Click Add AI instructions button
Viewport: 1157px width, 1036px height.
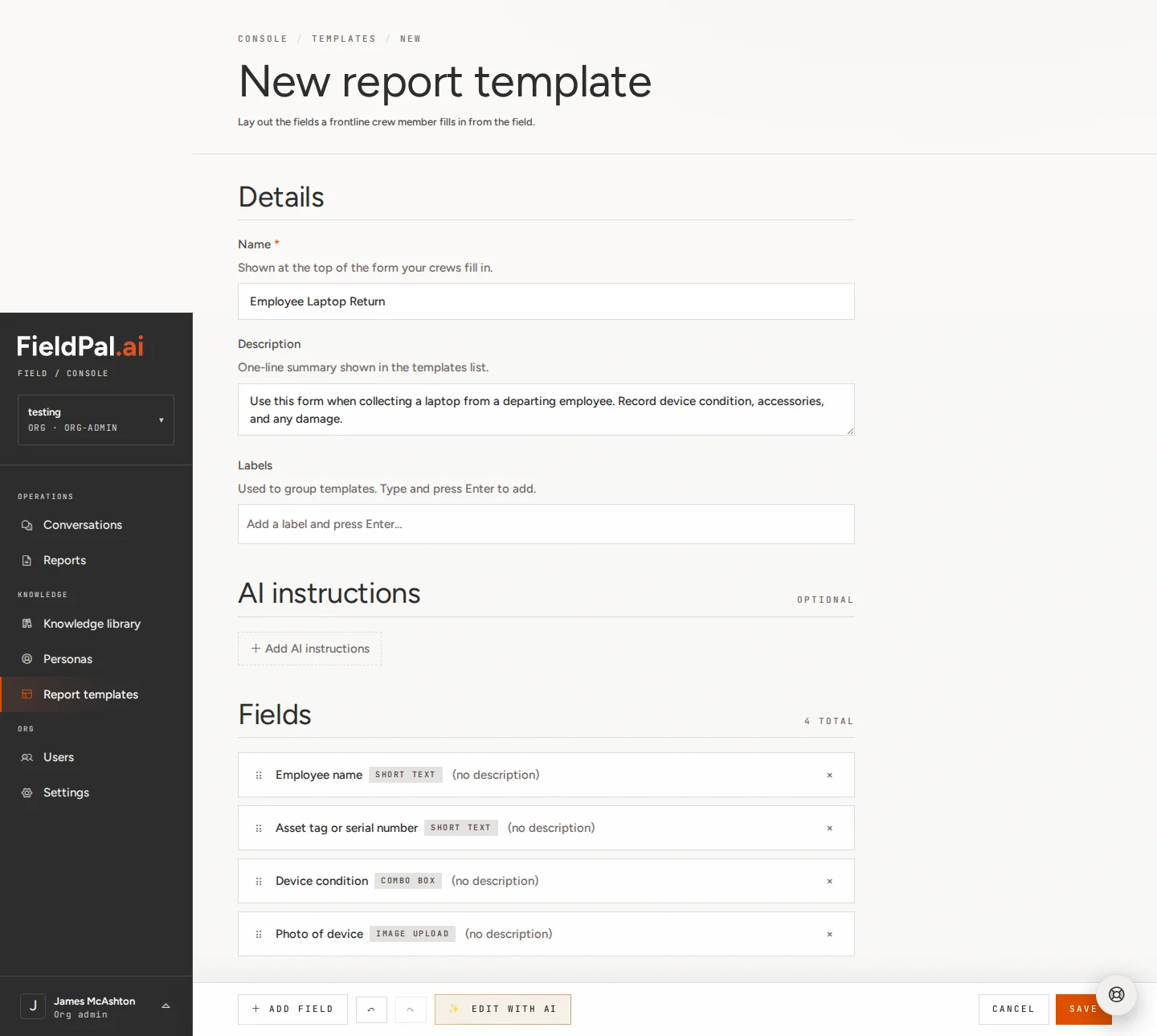pyautogui.click(x=309, y=649)
